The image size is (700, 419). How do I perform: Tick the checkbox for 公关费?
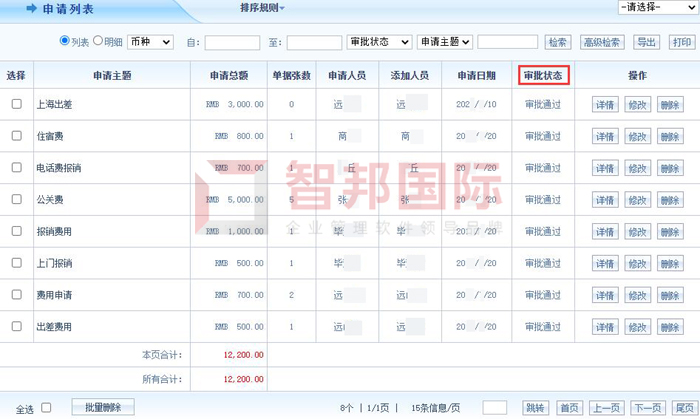(x=17, y=199)
